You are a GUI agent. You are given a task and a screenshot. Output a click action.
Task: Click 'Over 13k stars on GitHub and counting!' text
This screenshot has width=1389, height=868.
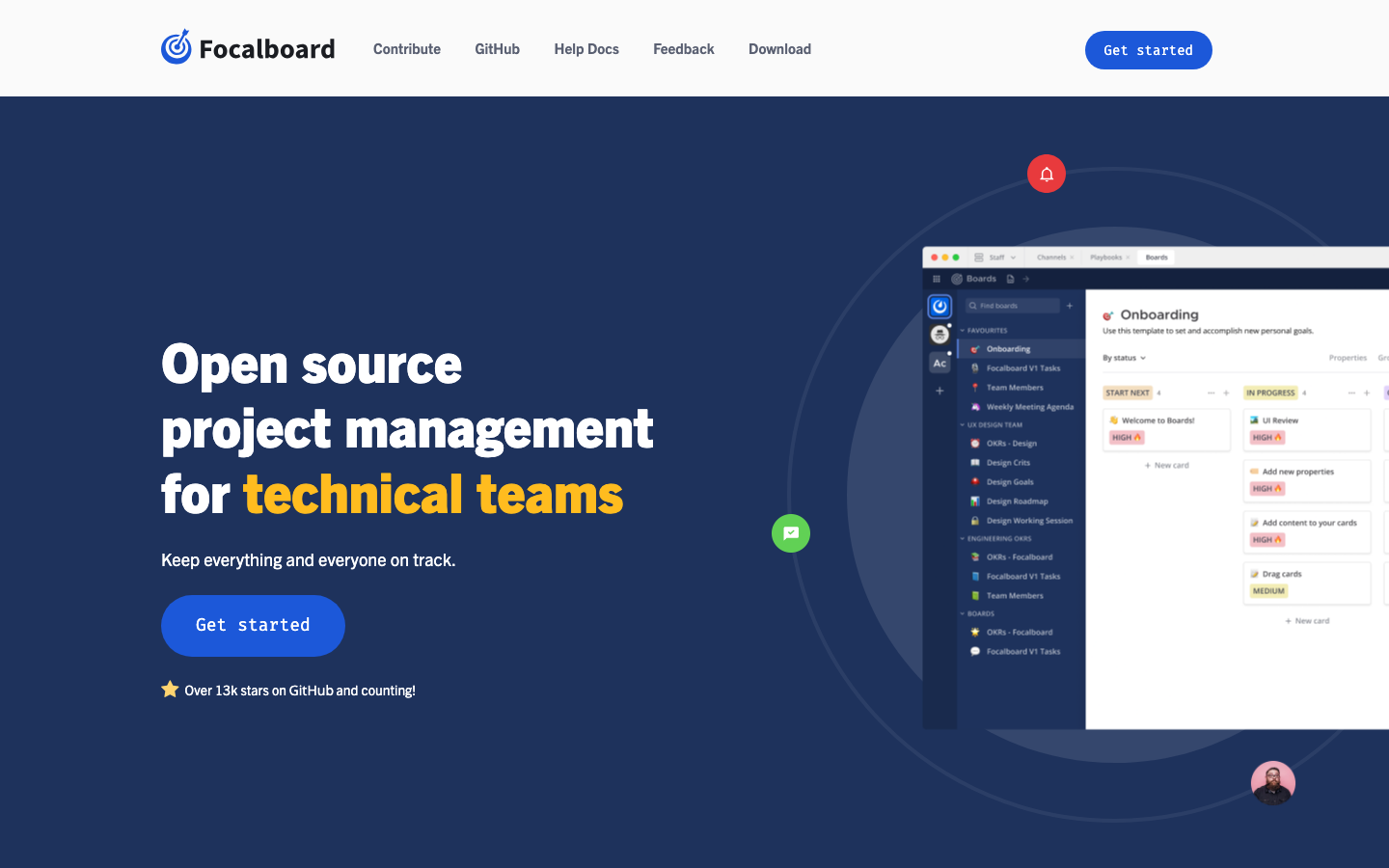pos(300,691)
